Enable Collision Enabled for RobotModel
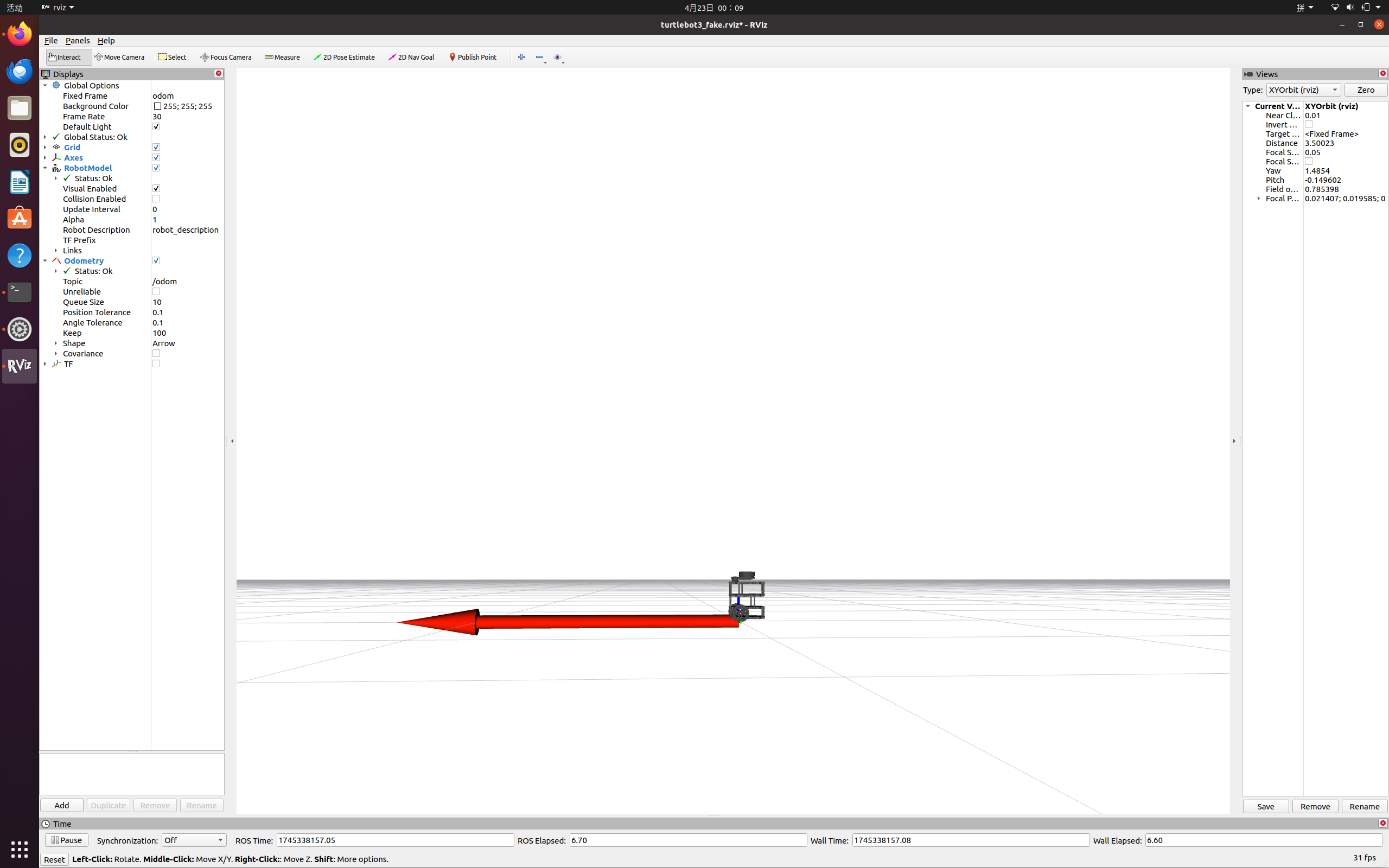Screen dimensions: 1389x868 156,199
